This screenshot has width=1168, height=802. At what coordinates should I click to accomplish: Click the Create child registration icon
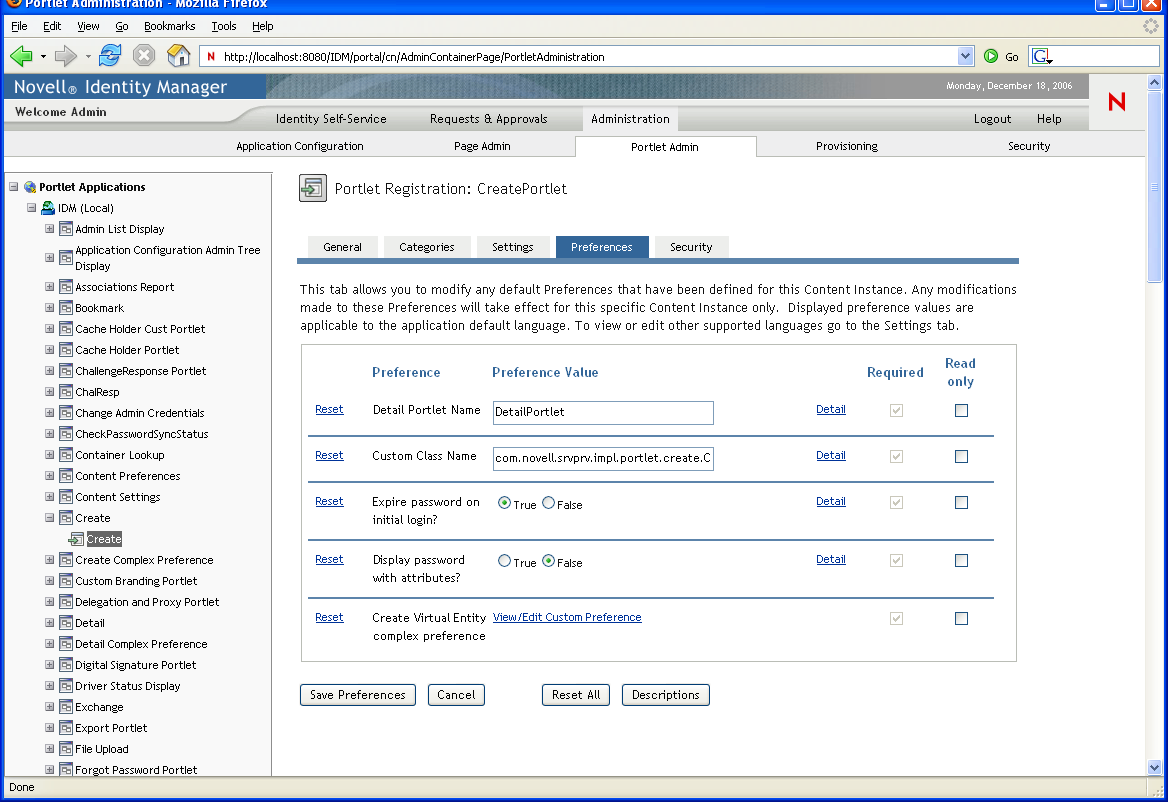(x=76, y=539)
